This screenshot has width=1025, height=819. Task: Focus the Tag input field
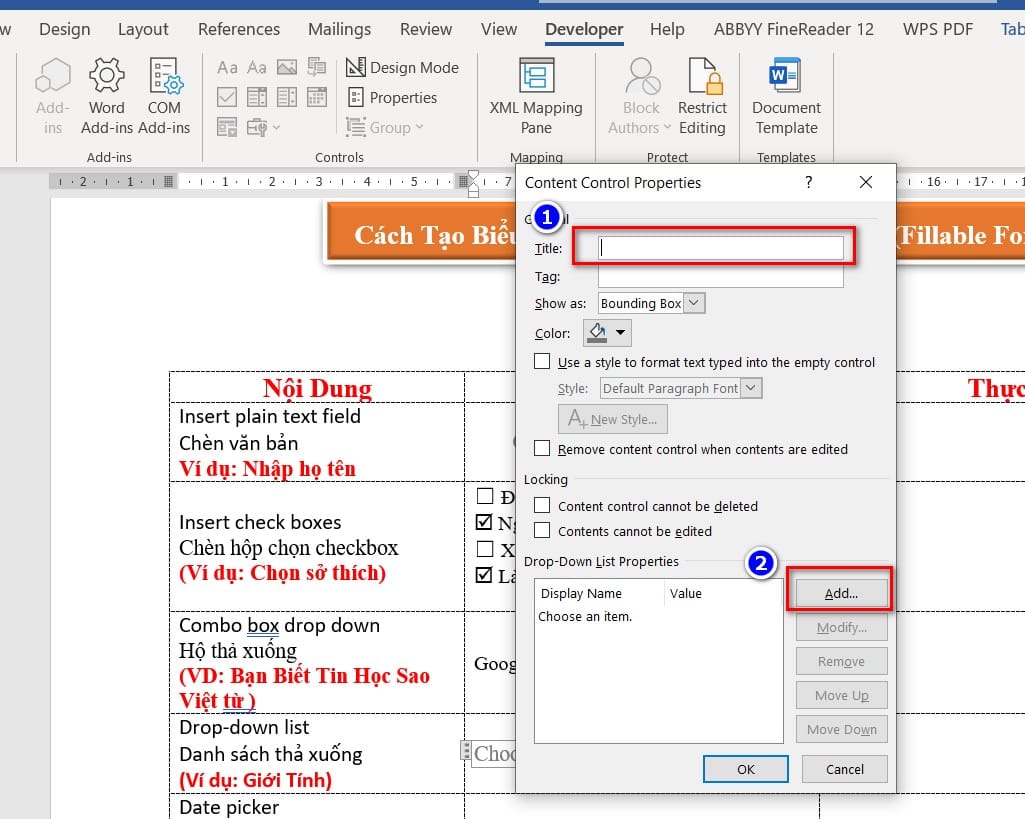point(720,276)
